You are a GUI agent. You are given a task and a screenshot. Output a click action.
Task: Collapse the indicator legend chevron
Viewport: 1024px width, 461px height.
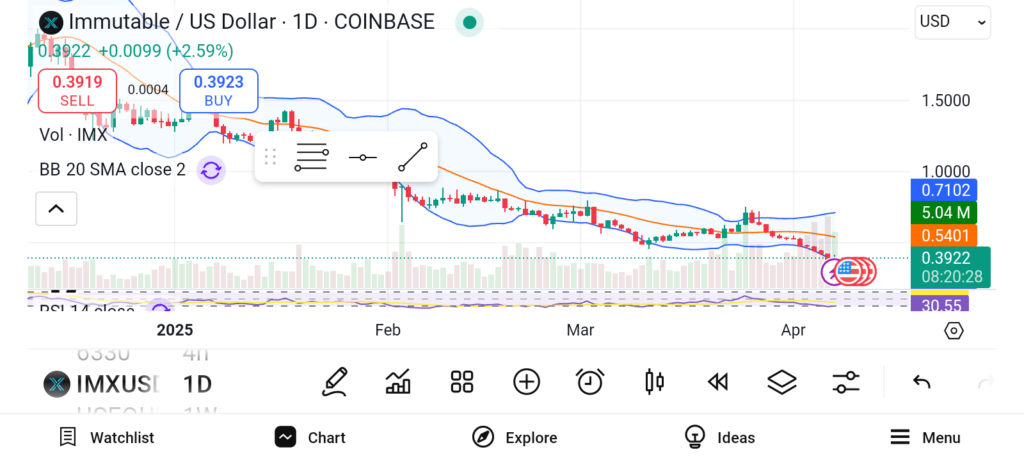(56, 209)
